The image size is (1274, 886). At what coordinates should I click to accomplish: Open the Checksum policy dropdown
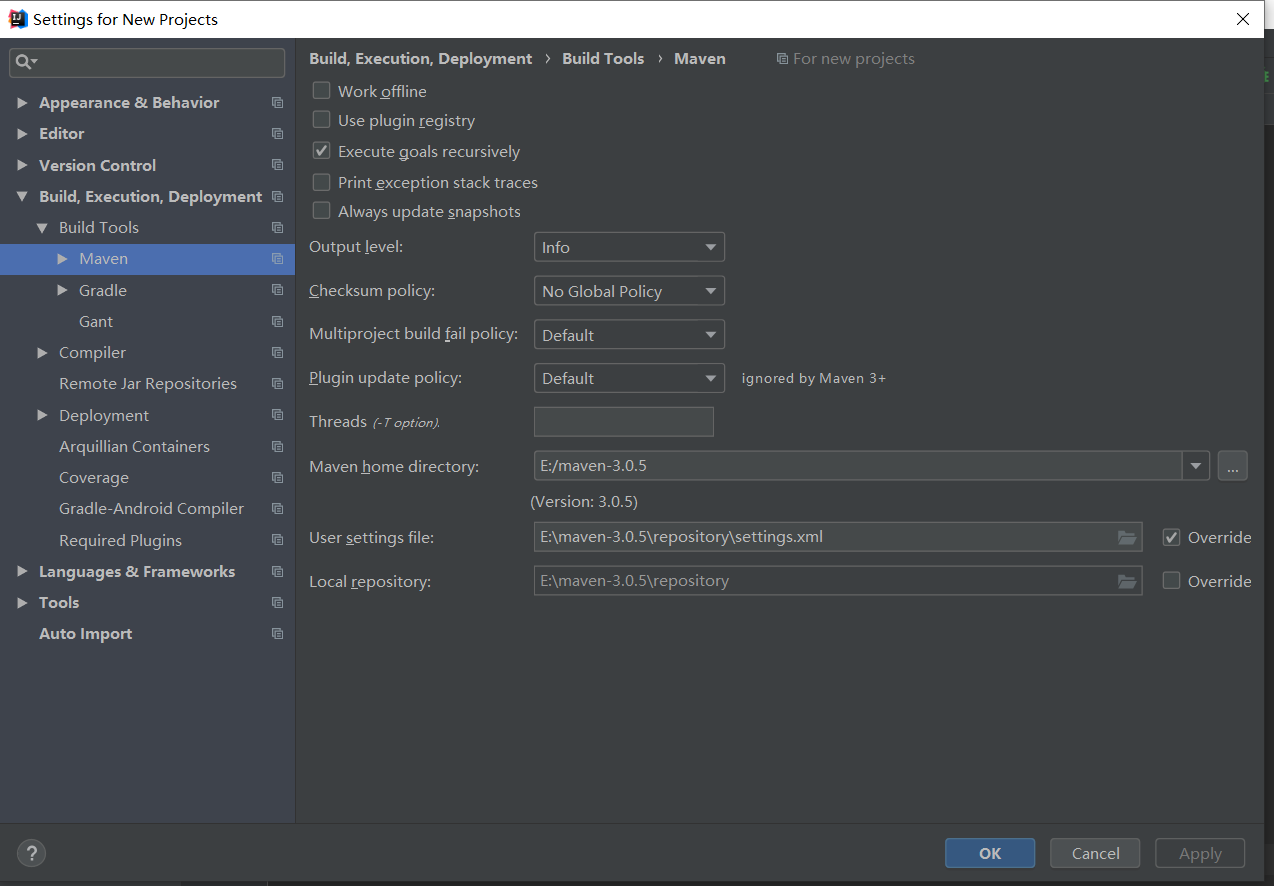point(629,291)
